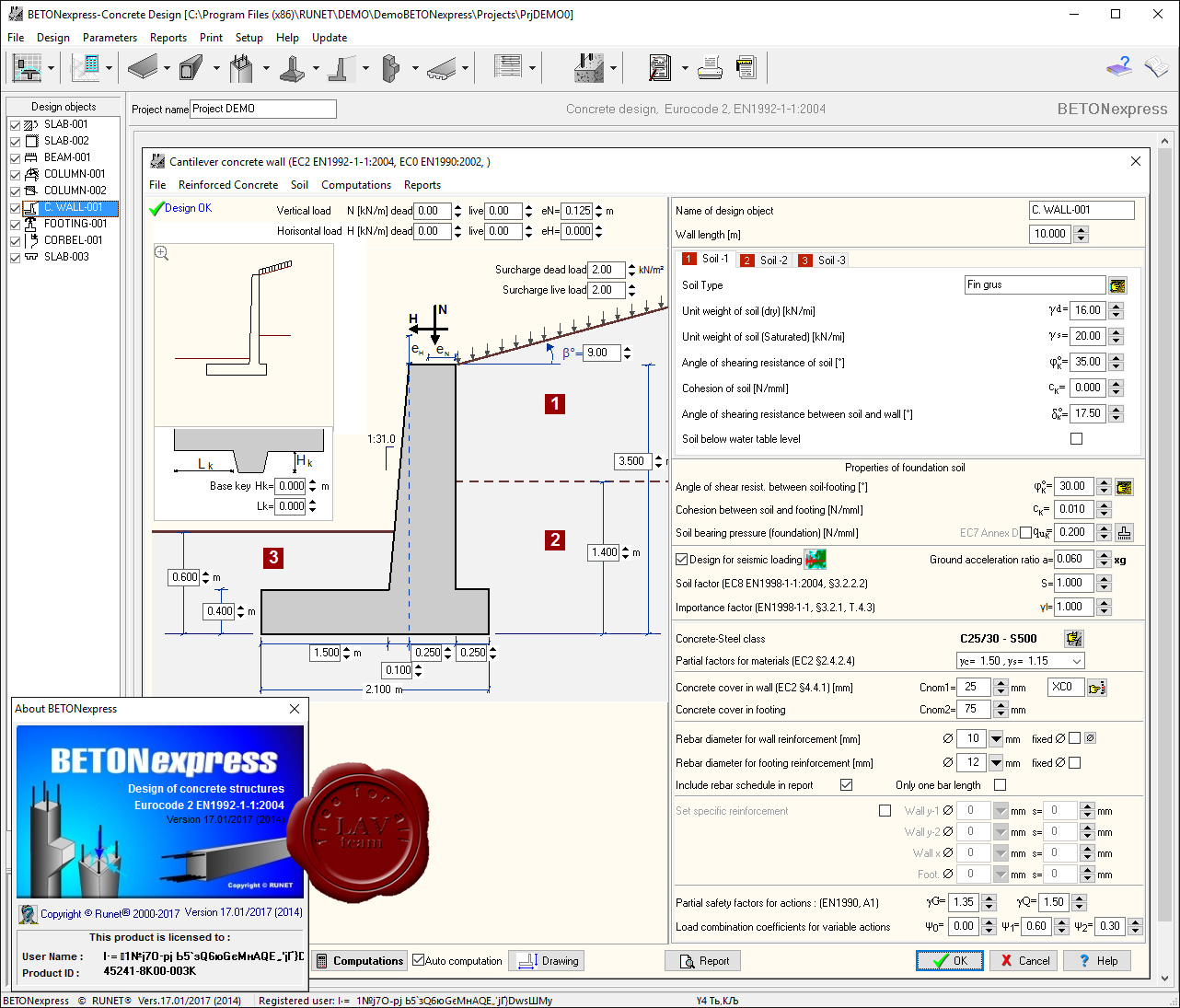The width and height of the screenshot is (1180, 1008).
Task: Expand the column toolbar dropdown arrow
Action: pos(266,68)
